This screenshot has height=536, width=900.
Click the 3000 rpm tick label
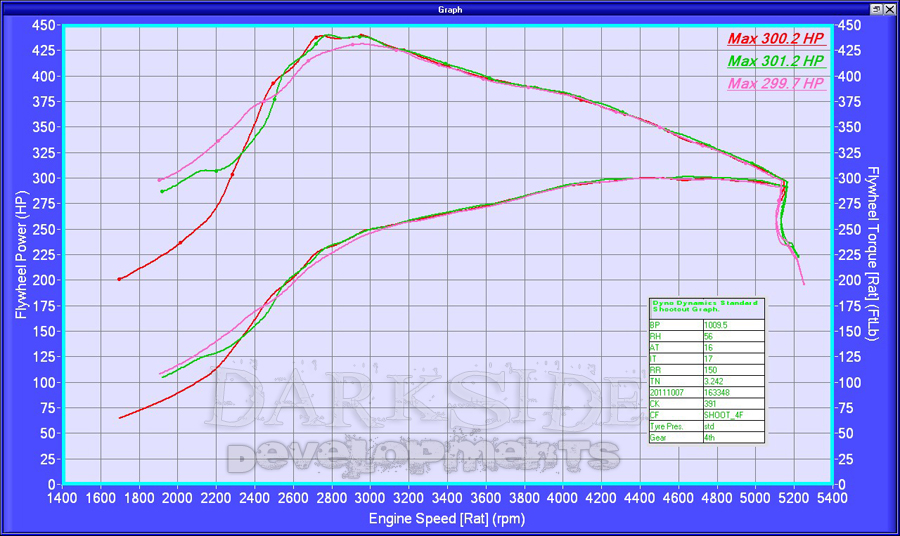[x=370, y=498]
